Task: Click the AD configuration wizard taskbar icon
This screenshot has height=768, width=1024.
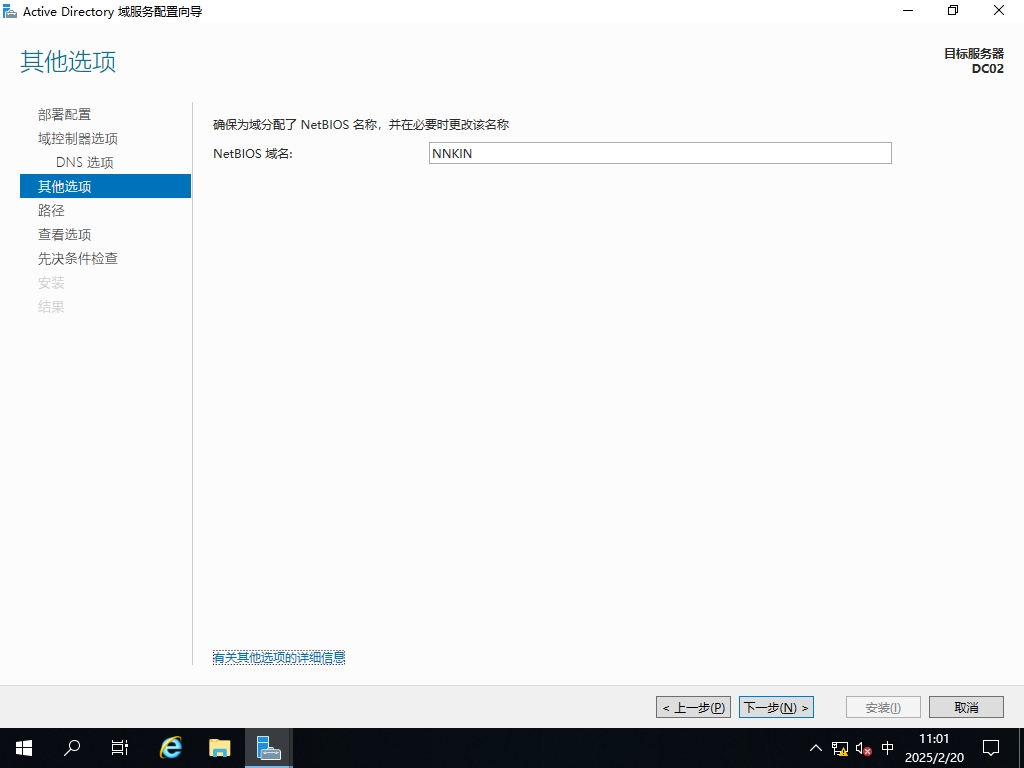Action: tap(268, 748)
